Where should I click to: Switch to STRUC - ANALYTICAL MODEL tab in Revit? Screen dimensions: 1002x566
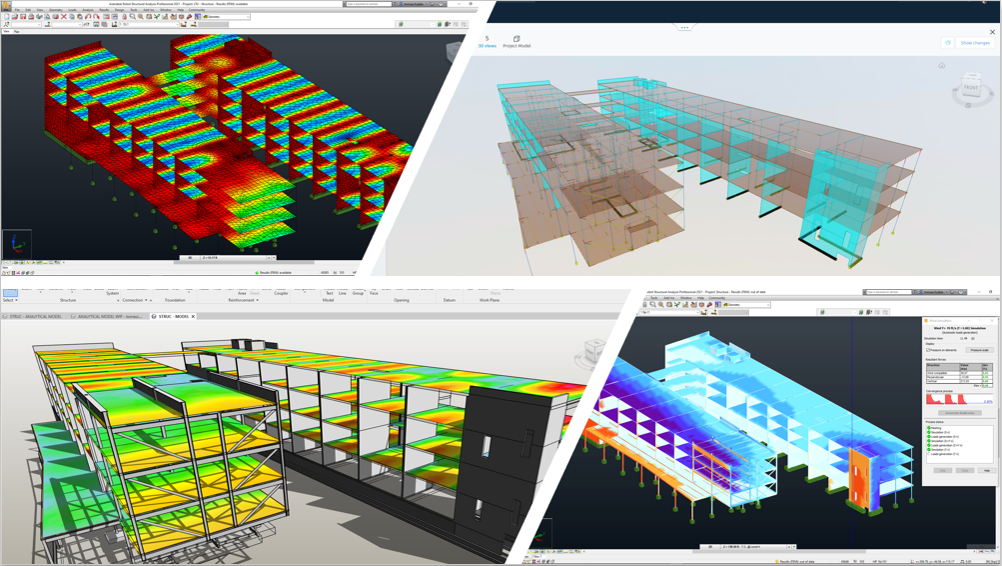coord(33,316)
